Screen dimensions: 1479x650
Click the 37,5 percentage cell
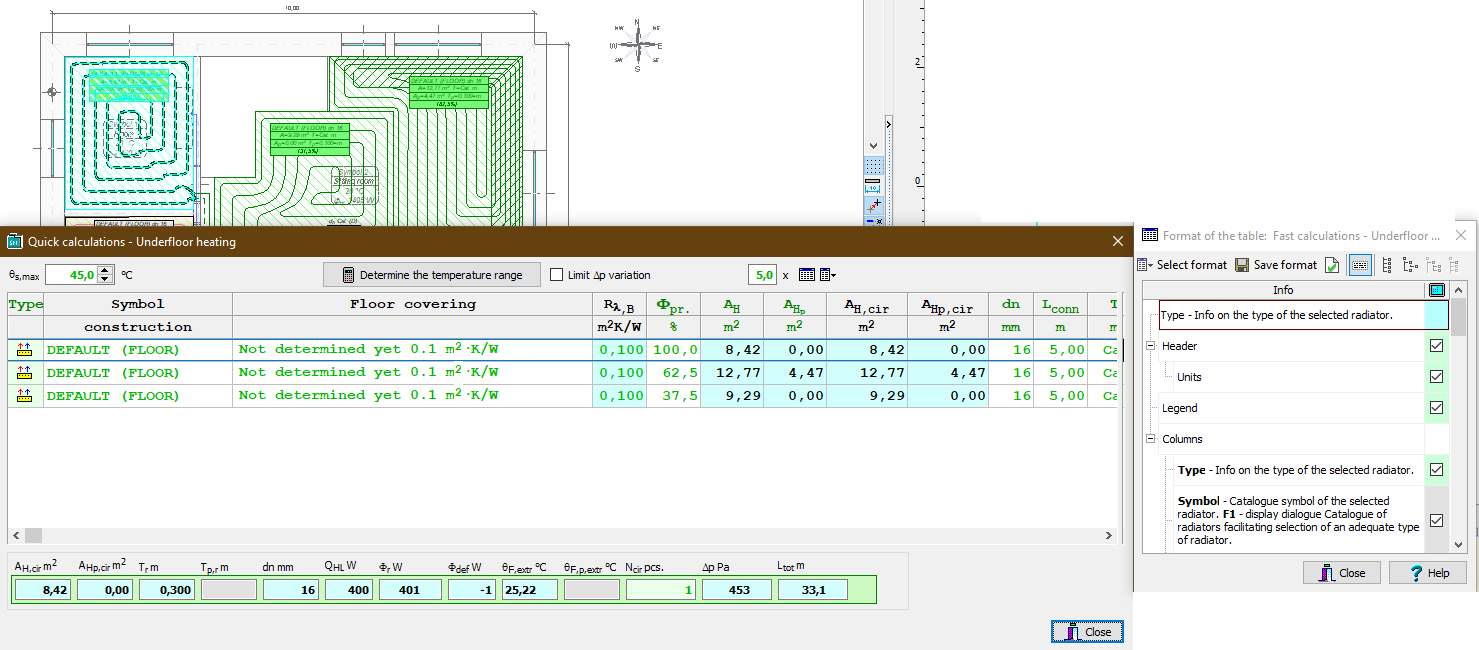674,396
